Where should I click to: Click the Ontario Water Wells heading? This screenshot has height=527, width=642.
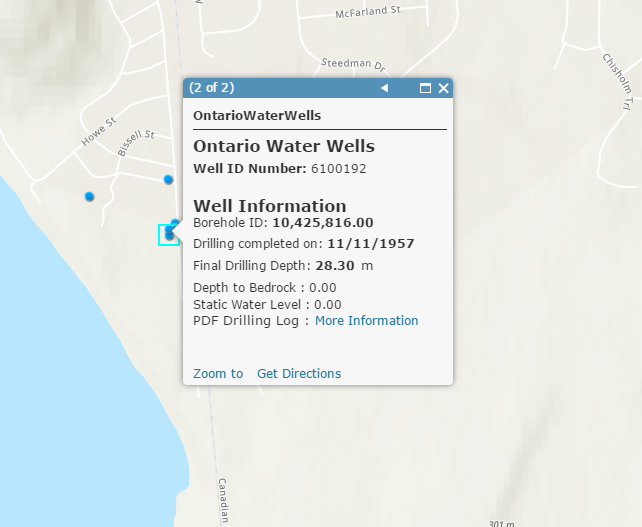(x=284, y=146)
